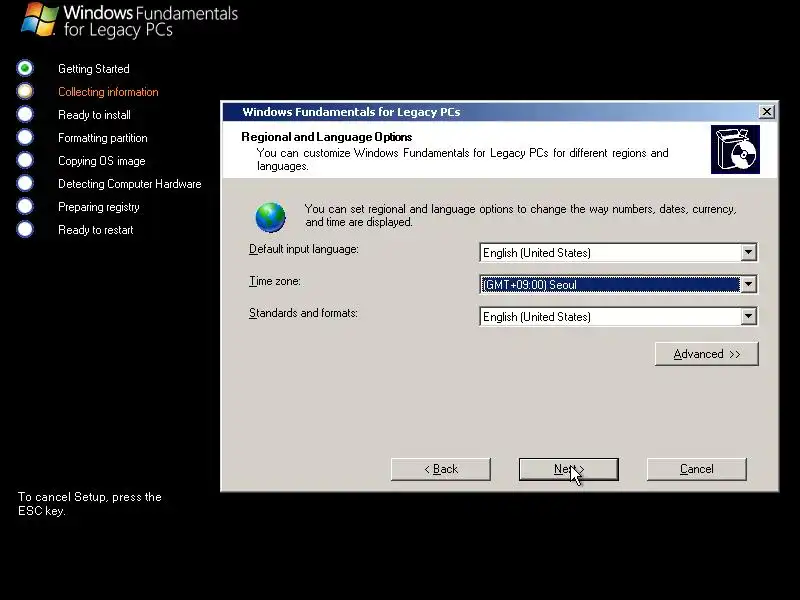The width and height of the screenshot is (800, 600).
Task: Click the Collecting information step text
Action: [x=108, y=92]
